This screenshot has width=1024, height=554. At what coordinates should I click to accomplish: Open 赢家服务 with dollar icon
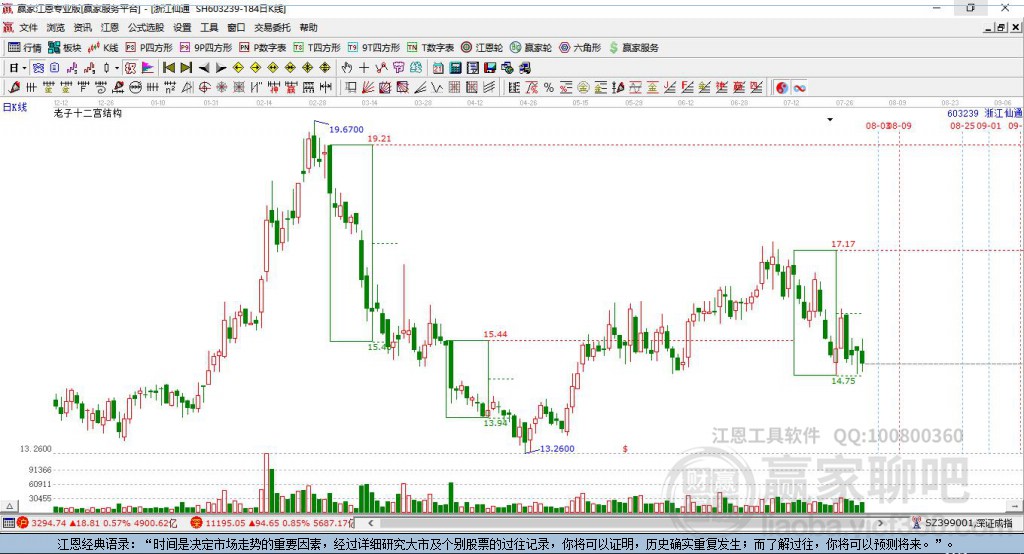pyautogui.click(x=634, y=48)
